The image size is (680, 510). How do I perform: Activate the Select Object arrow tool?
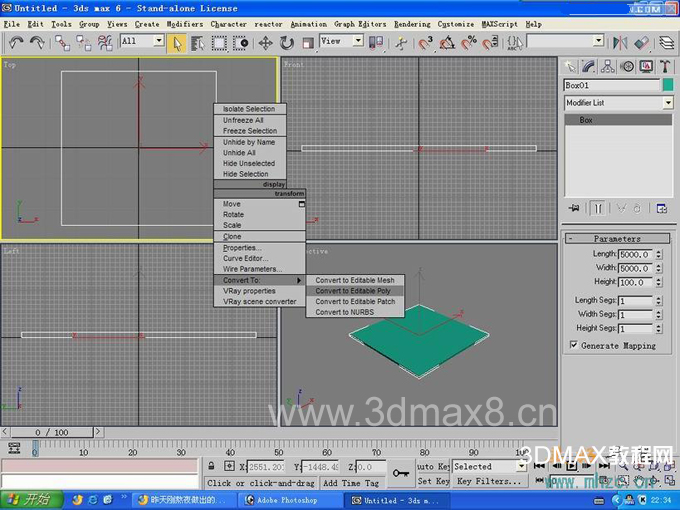point(177,43)
